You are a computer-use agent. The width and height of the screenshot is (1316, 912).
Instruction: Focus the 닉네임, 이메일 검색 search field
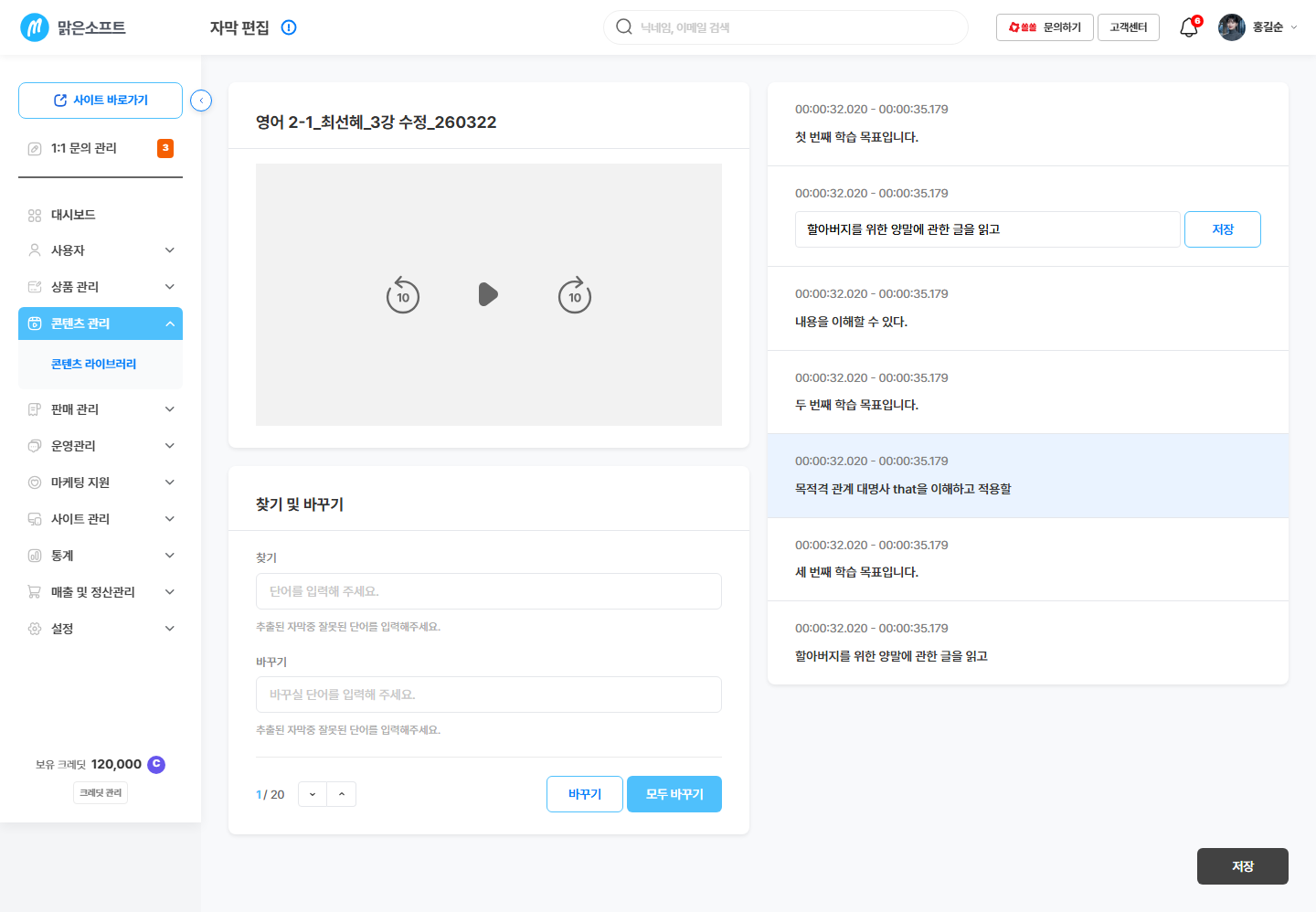click(786, 27)
